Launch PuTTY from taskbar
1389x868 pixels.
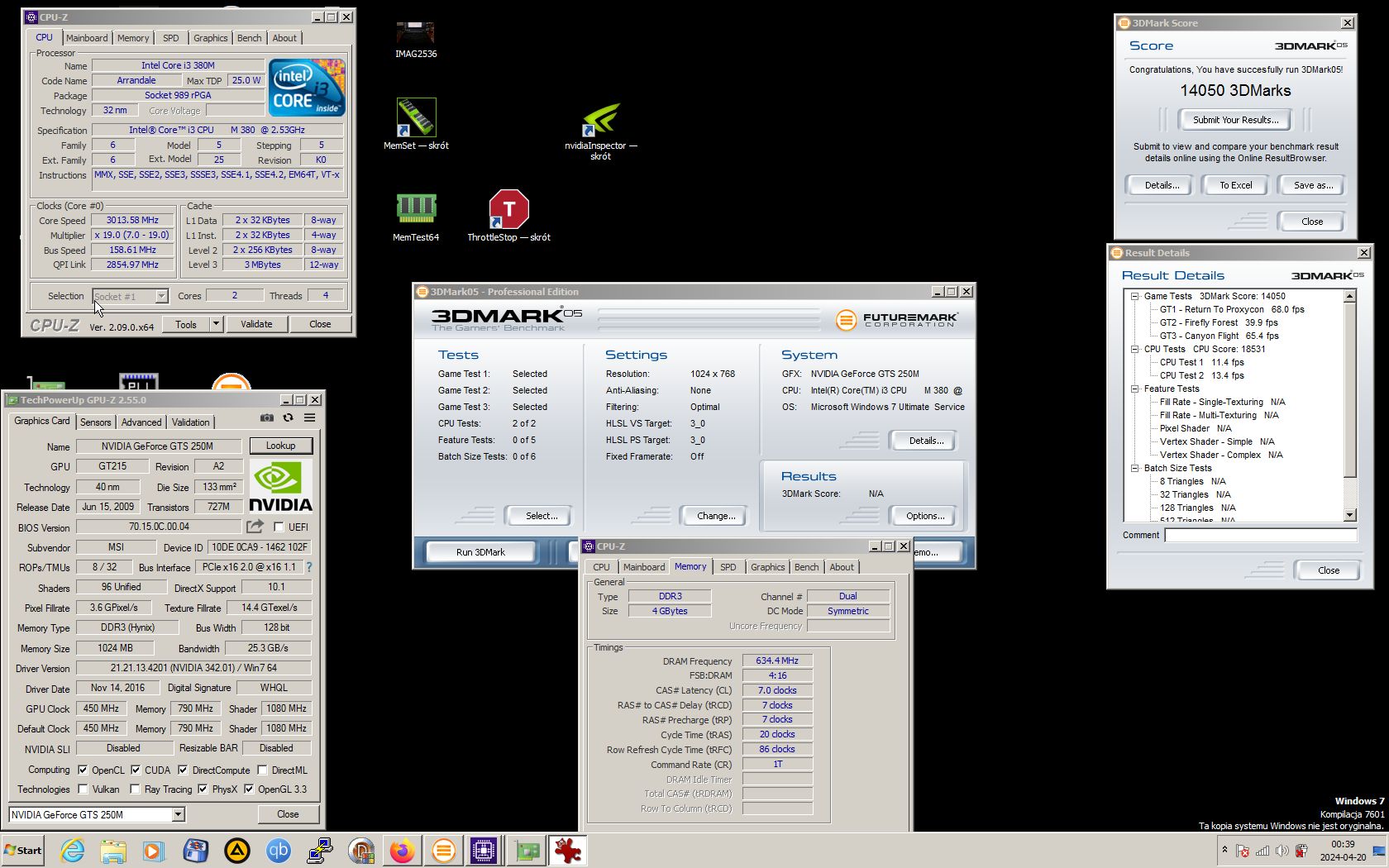point(320,851)
